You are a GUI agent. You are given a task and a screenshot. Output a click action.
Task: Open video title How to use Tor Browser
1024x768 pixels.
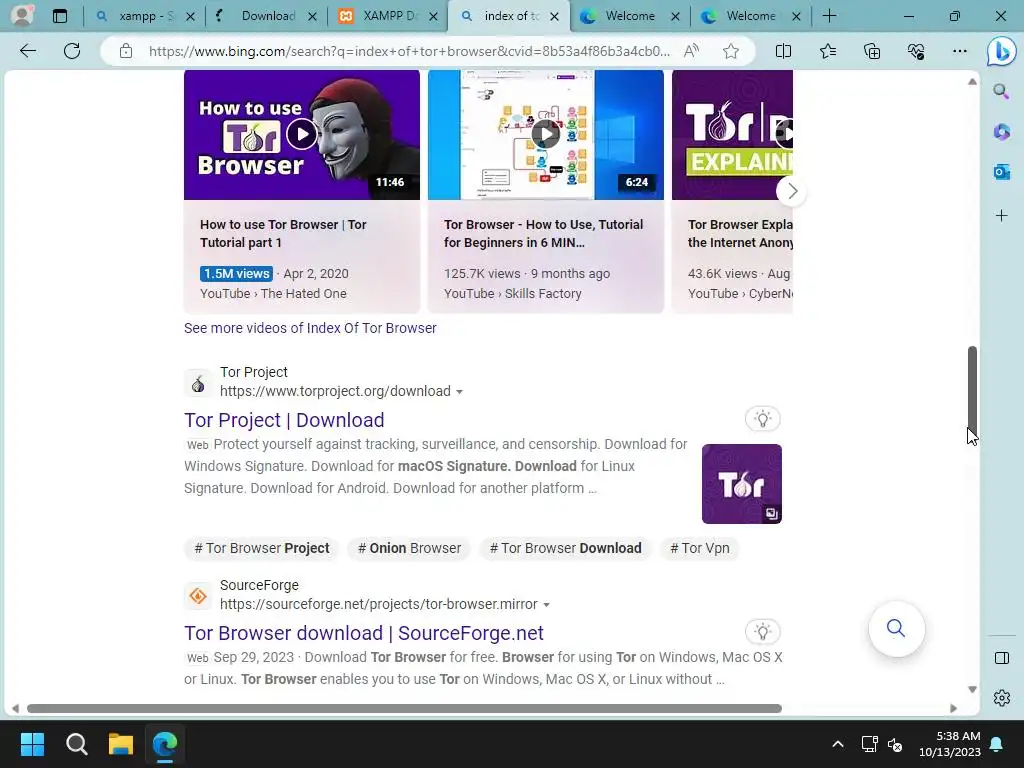tap(283, 233)
